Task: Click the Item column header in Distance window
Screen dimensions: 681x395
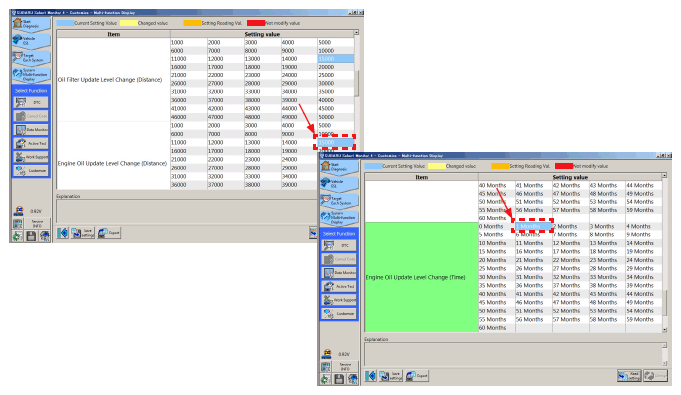Action: pyautogui.click(x=113, y=34)
